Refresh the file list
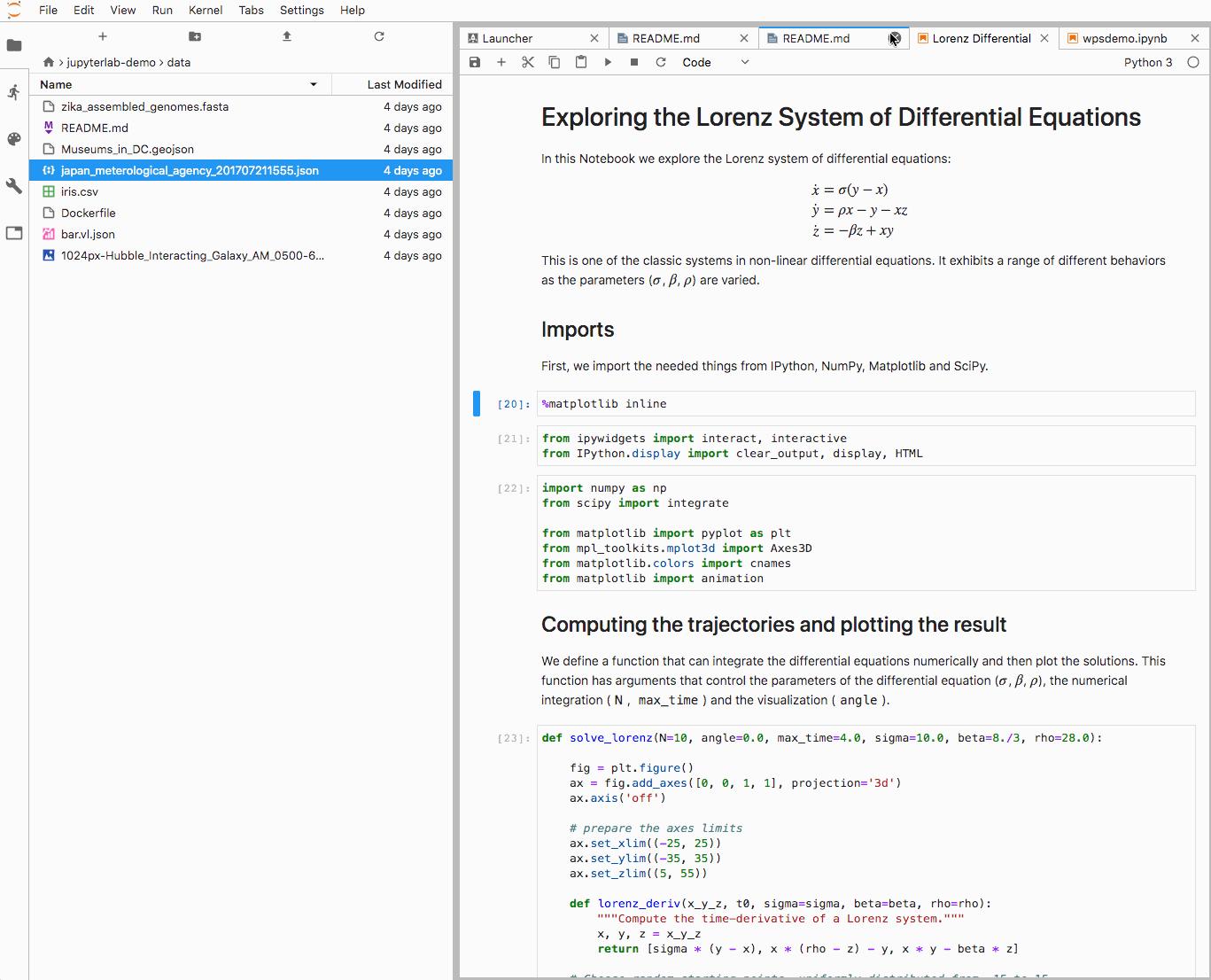 (379, 36)
